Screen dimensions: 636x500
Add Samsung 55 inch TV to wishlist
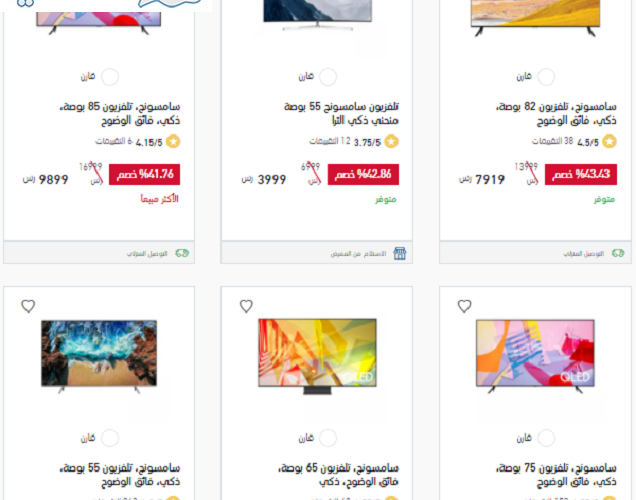[x=28, y=306]
